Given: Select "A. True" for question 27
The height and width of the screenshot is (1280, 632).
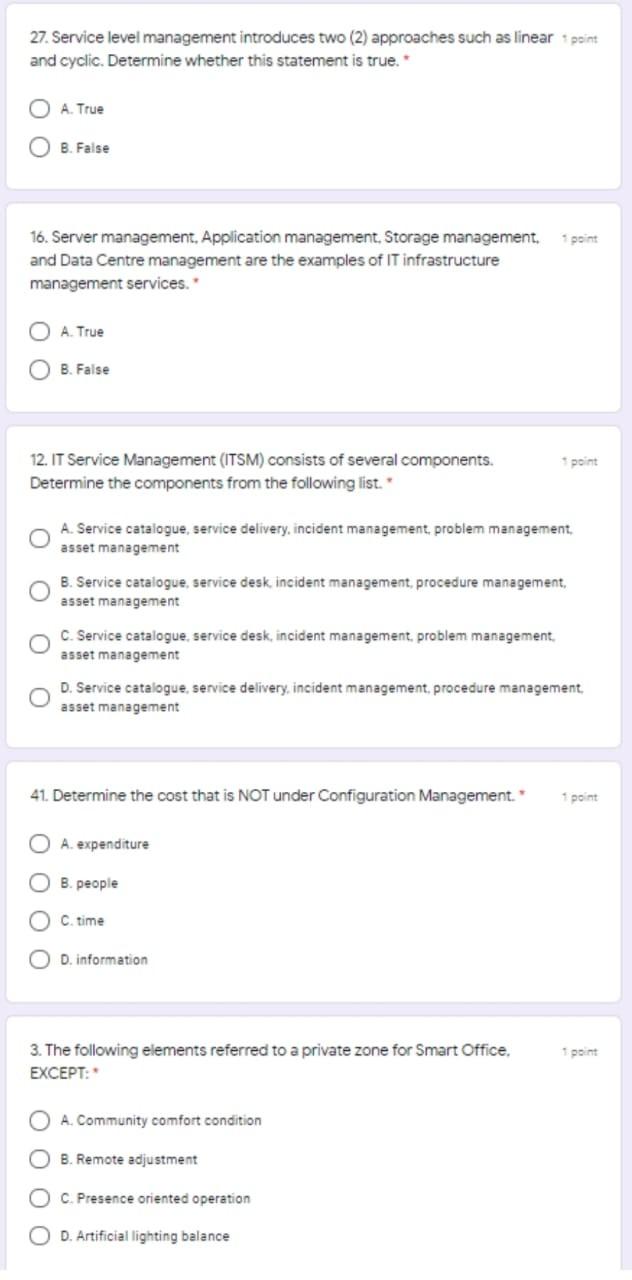Looking at the screenshot, I should click(x=39, y=108).
